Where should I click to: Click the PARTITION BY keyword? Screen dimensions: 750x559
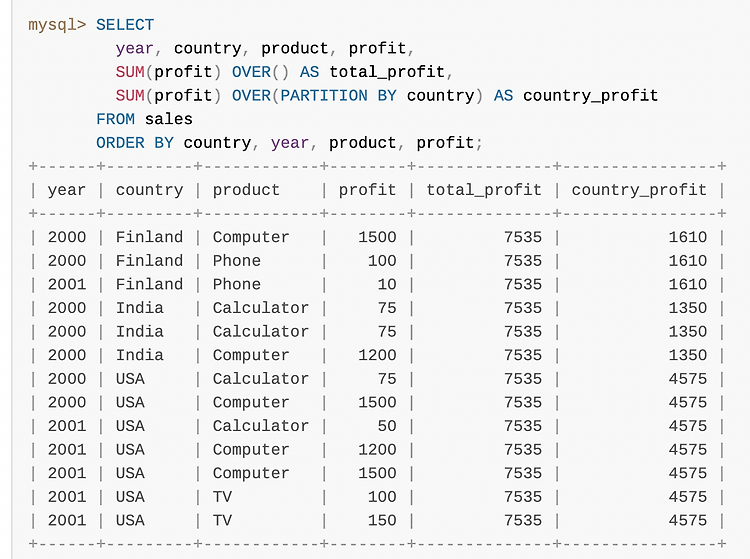339,96
